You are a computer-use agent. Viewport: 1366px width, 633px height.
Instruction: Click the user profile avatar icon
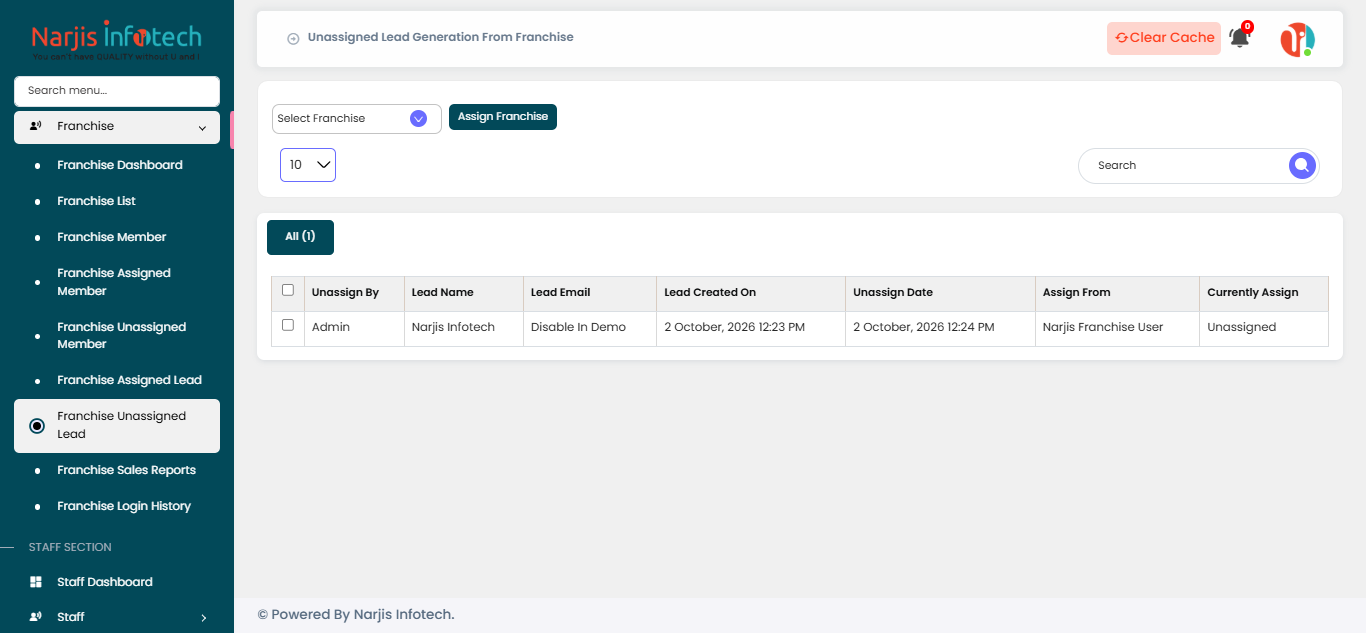[1297, 39]
